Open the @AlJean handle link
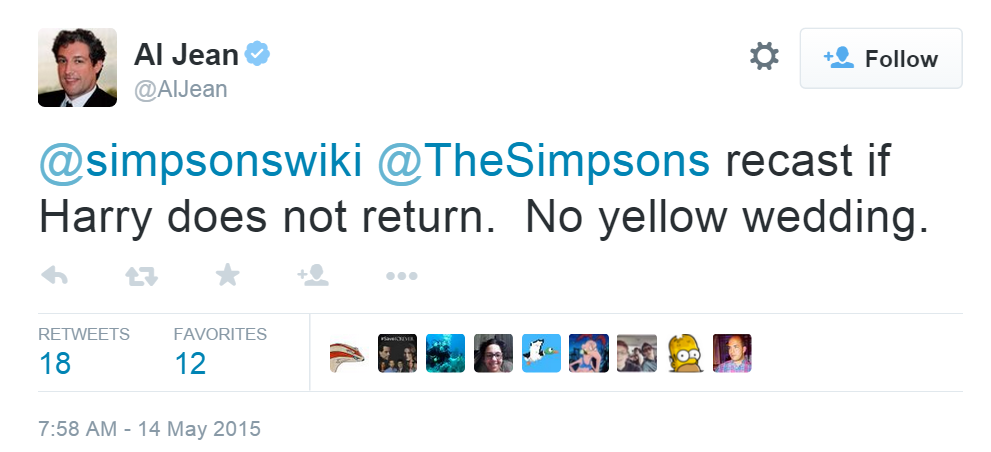991x452 pixels. pos(180,89)
